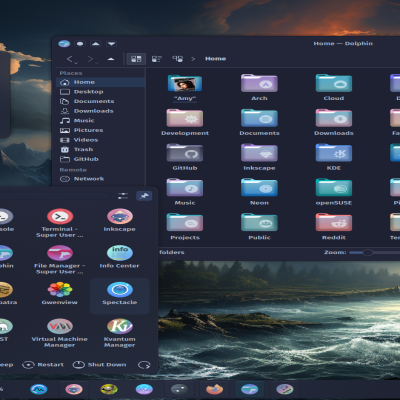Viewport: 400px width, 400px height.
Task: Open the Dolphin window menu icon
Action: tap(64, 44)
